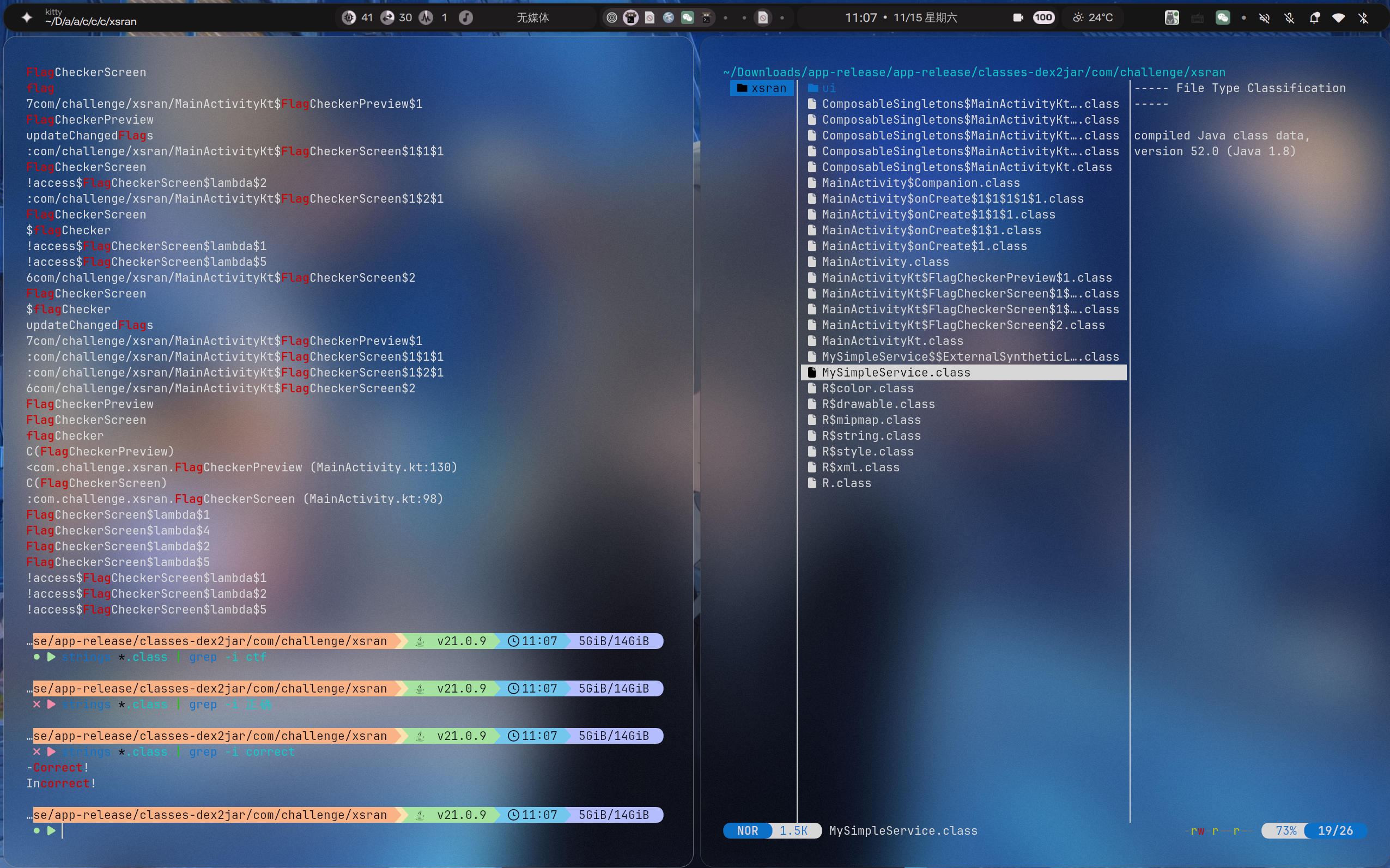The height and width of the screenshot is (868, 1390).
Task: Toggle Bluetooth from the top bar
Action: (1364, 18)
